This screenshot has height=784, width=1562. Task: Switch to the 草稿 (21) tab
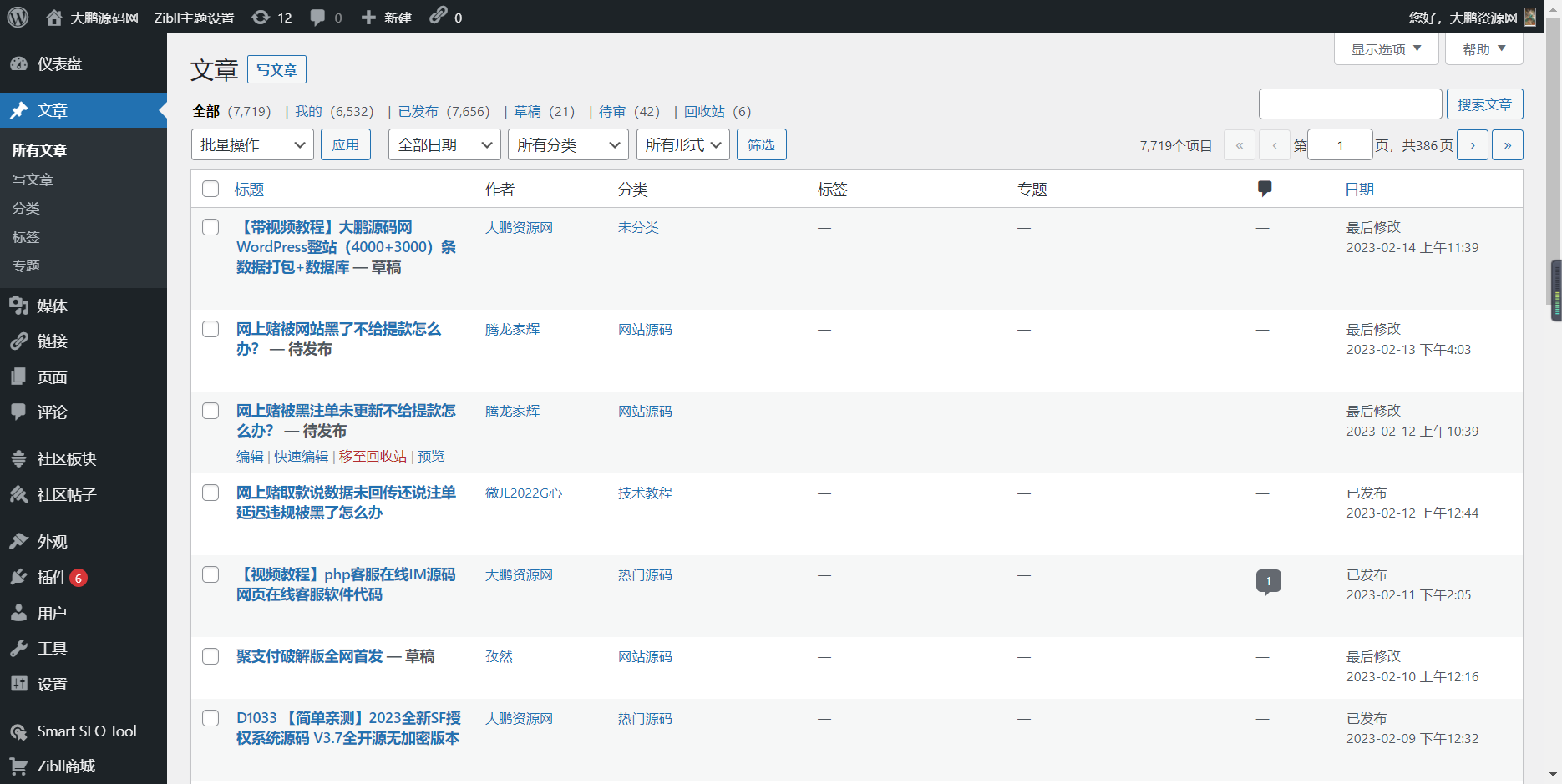tap(527, 111)
